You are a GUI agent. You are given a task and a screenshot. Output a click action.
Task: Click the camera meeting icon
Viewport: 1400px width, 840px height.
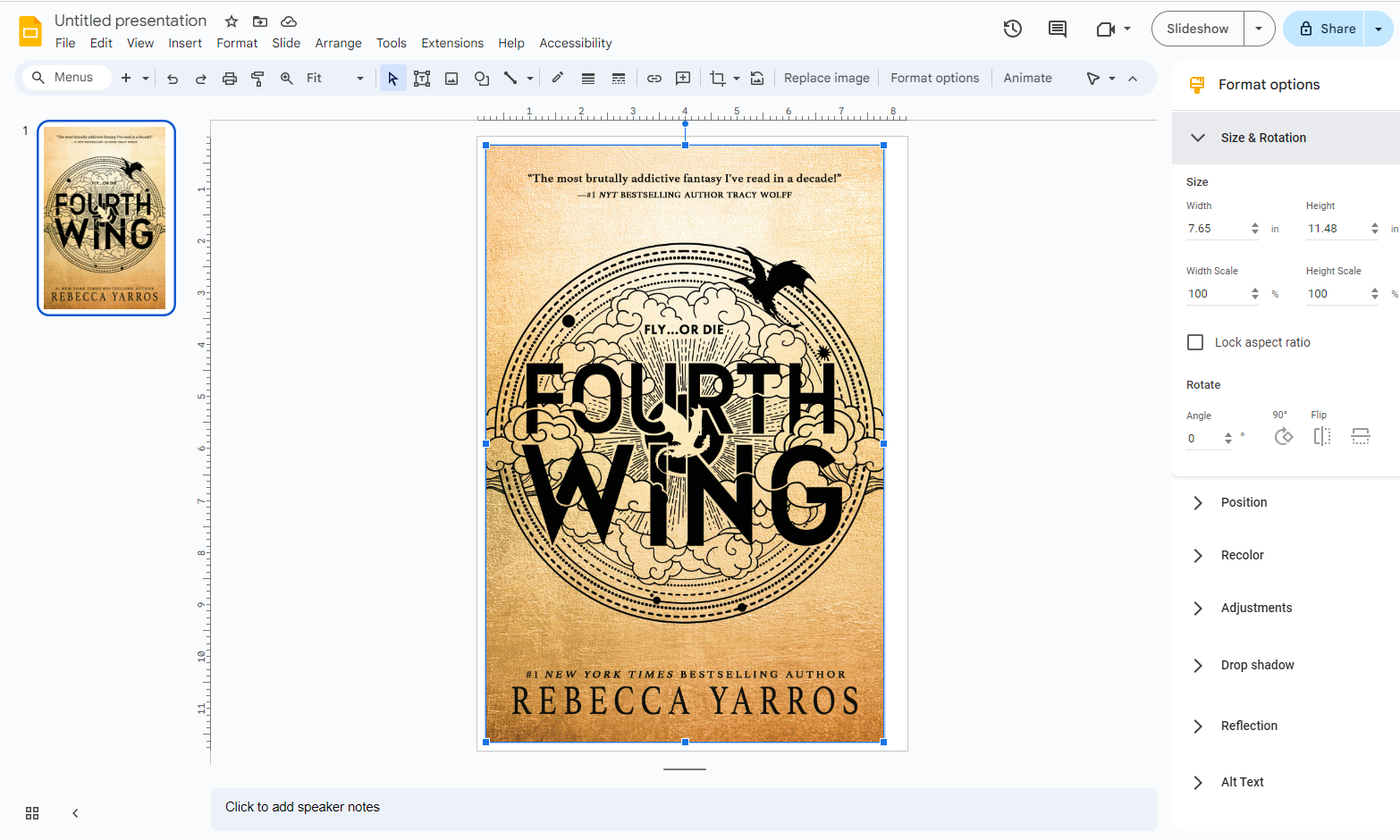tap(1106, 29)
